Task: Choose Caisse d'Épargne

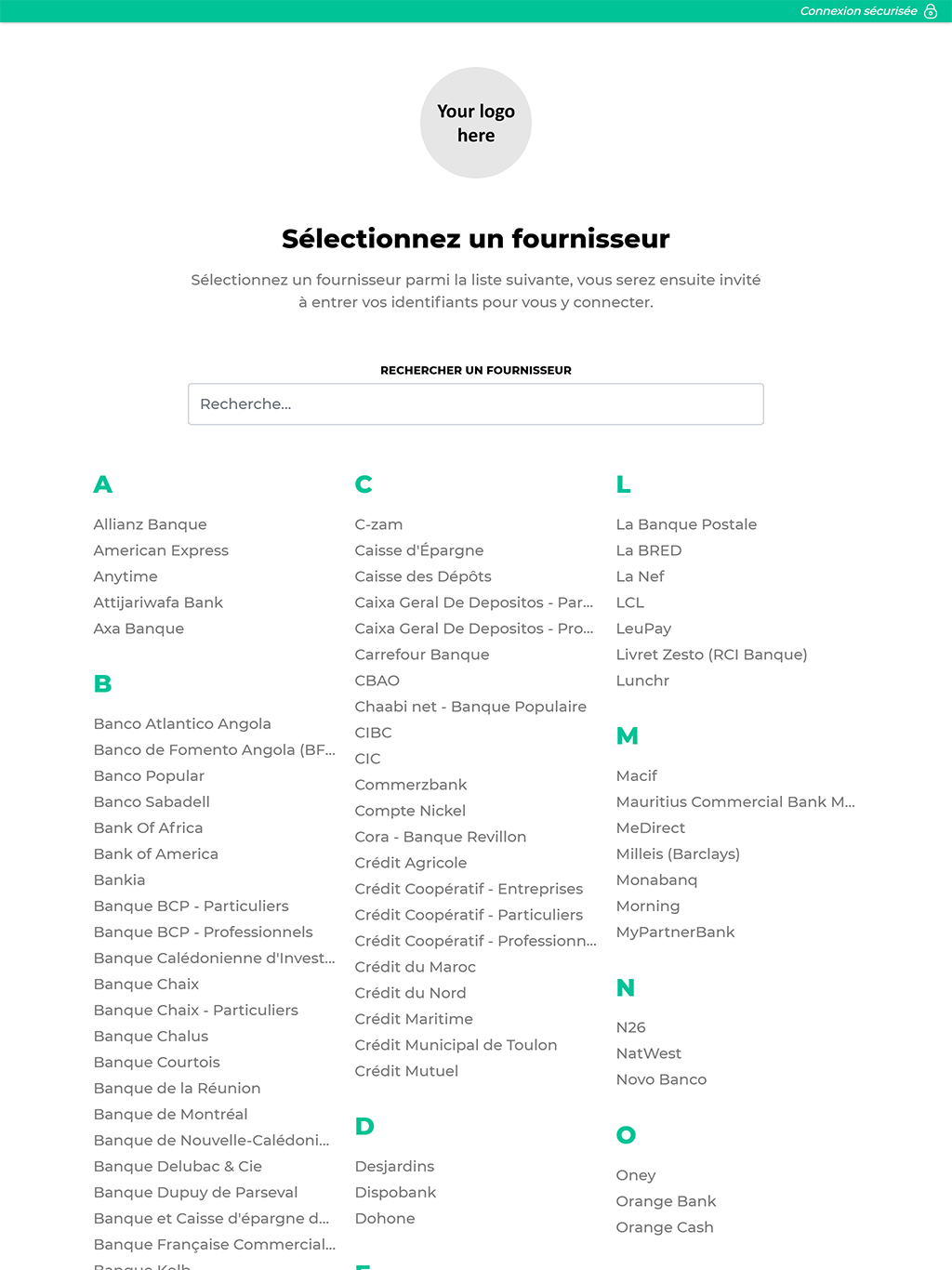Action: click(x=418, y=550)
